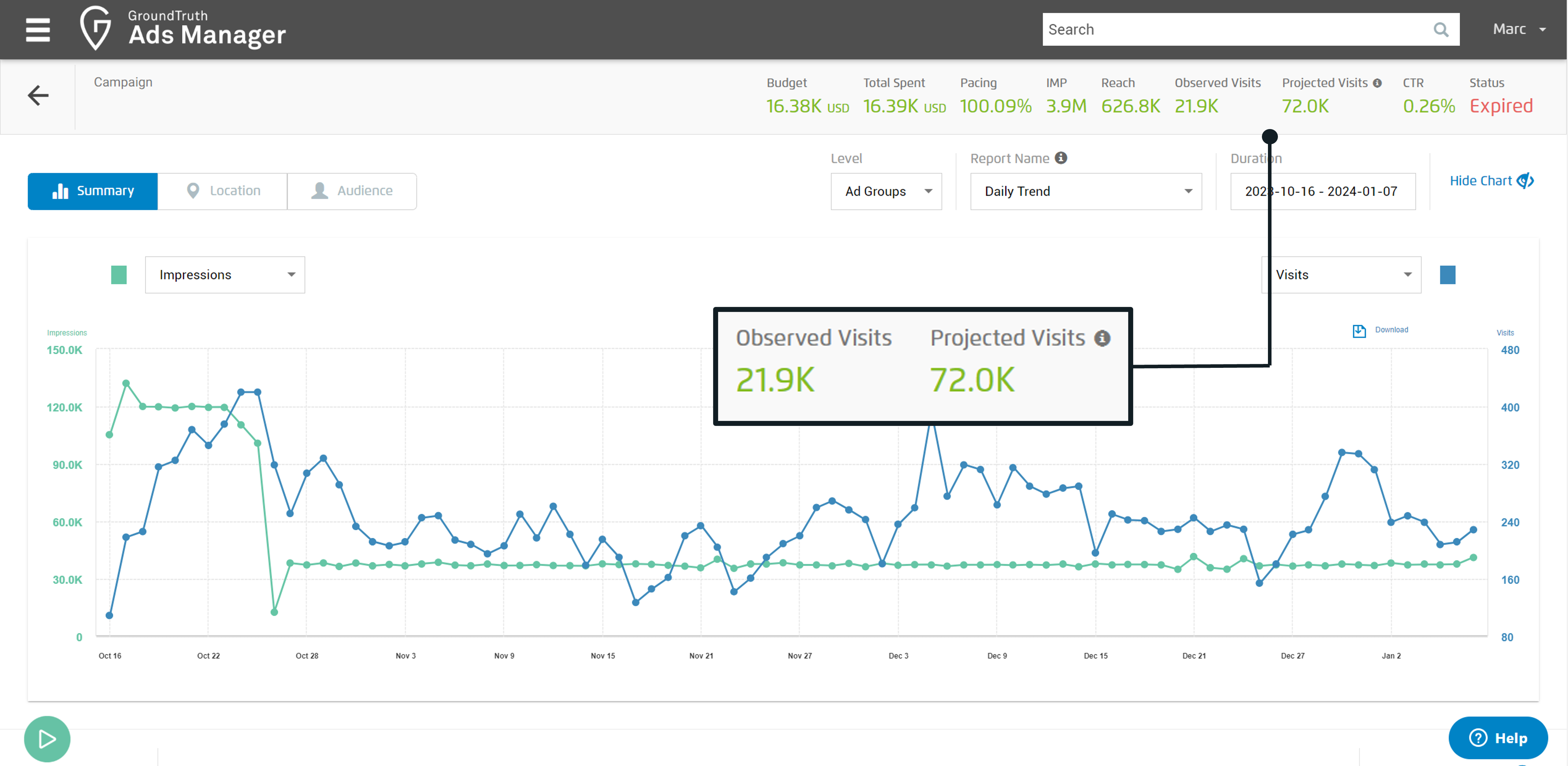Click the 3.9M IMP value

coord(1066,106)
